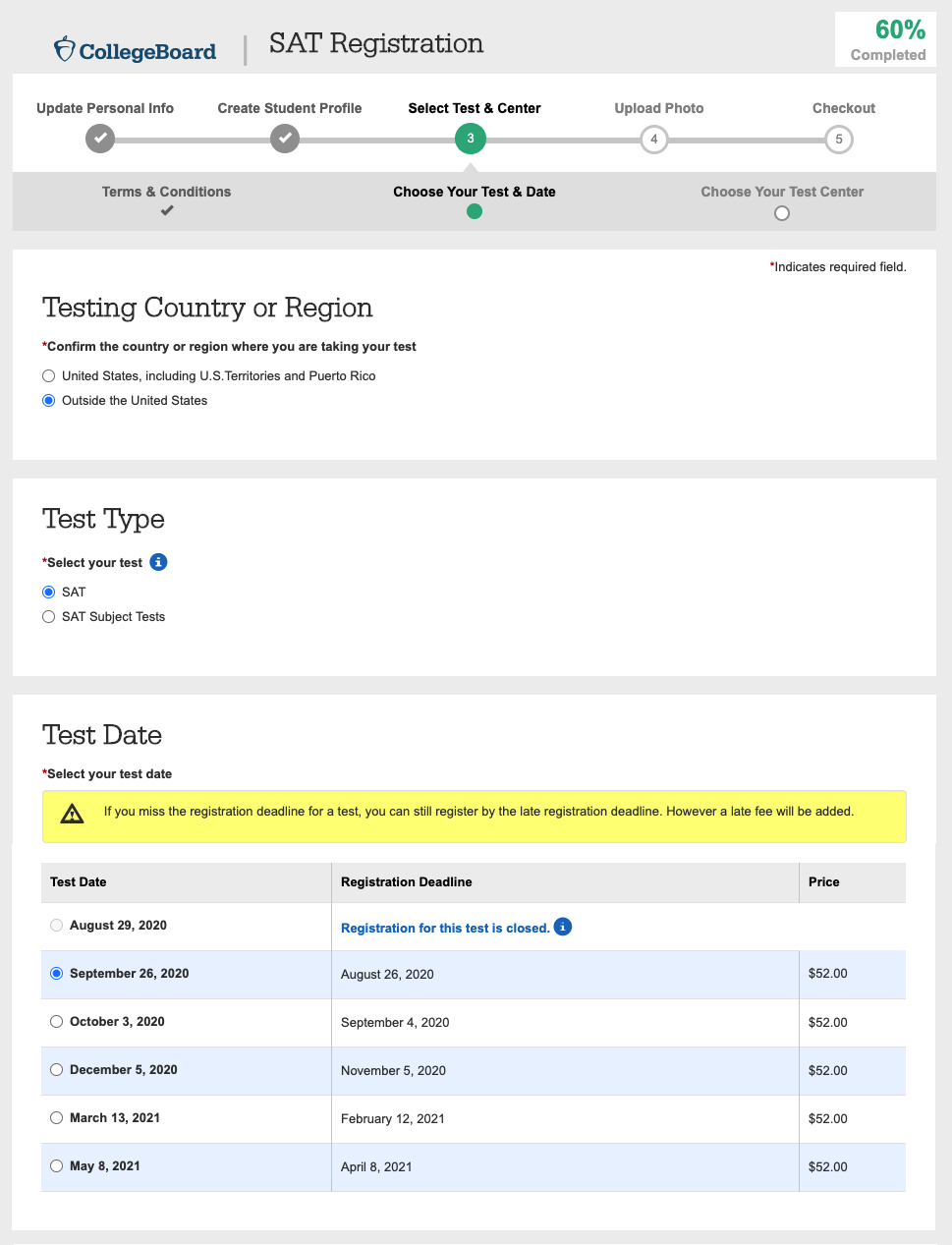This screenshot has width=952, height=1245.
Task: Choose the May 8, 2021 test date
Action: point(57,1166)
